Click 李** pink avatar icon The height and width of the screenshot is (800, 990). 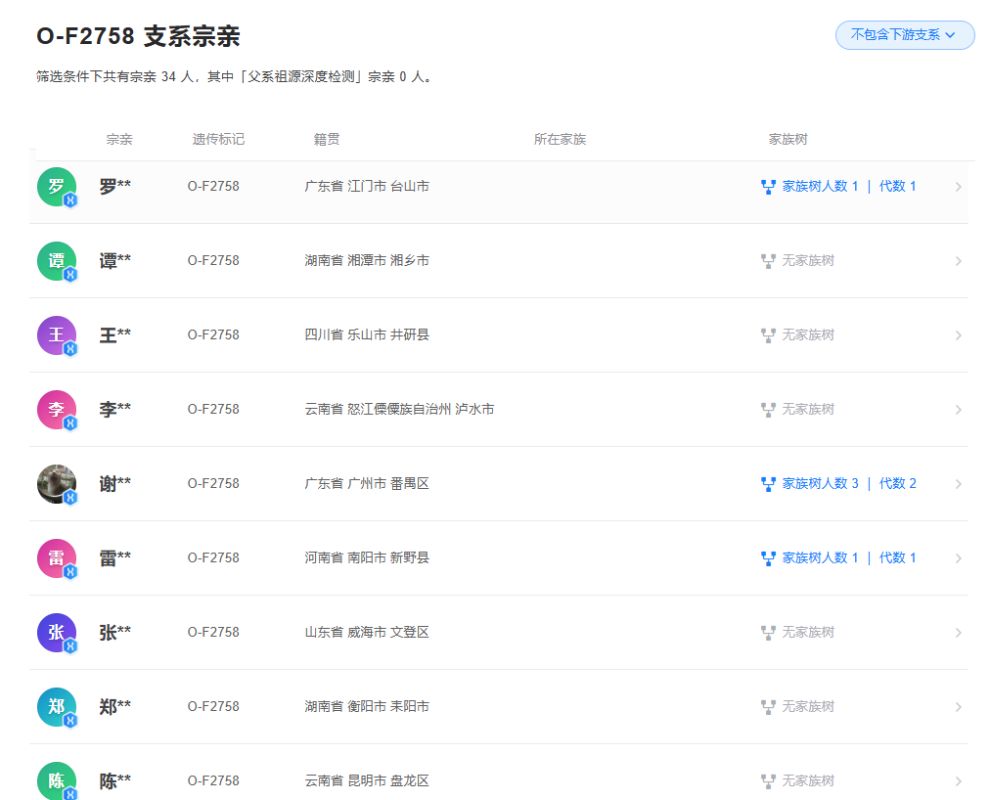coord(57,409)
